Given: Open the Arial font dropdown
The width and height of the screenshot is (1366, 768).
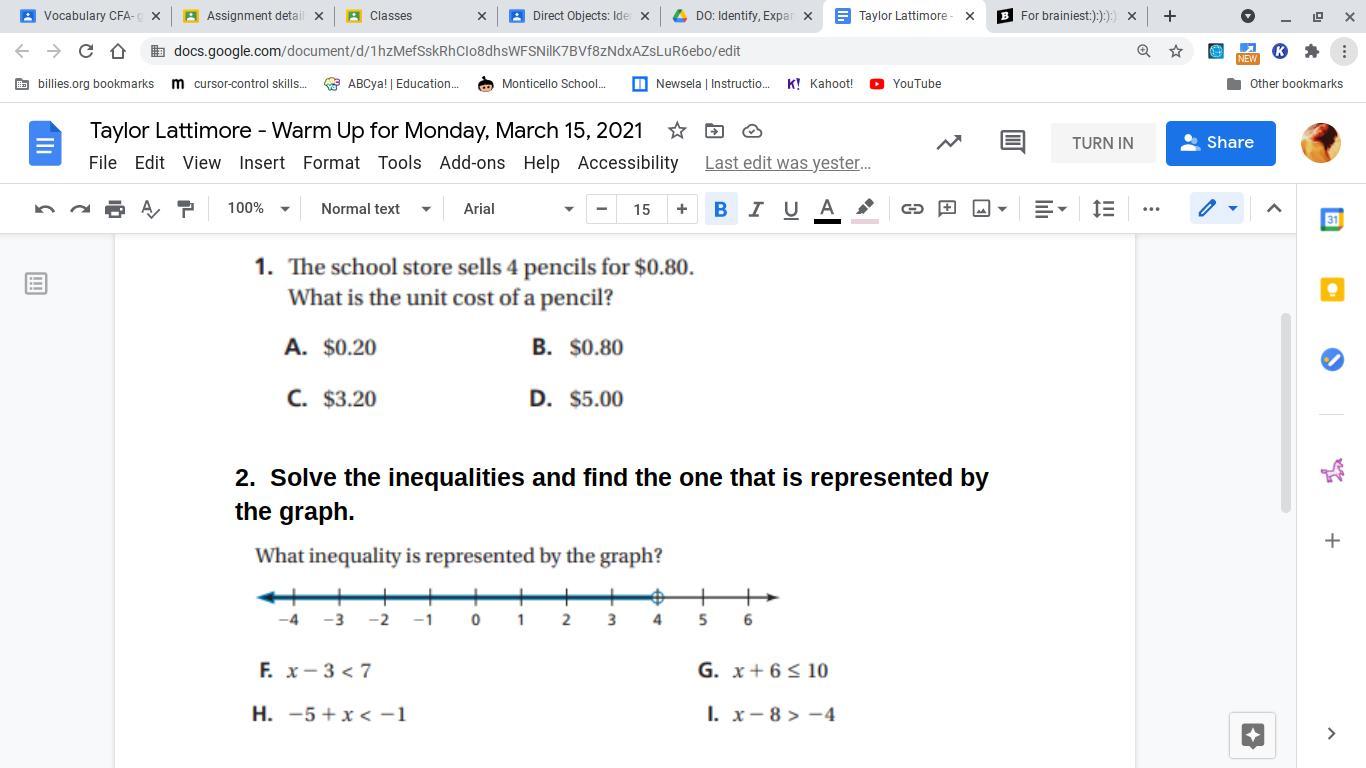Looking at the screenshot, I should click(518, 209).
